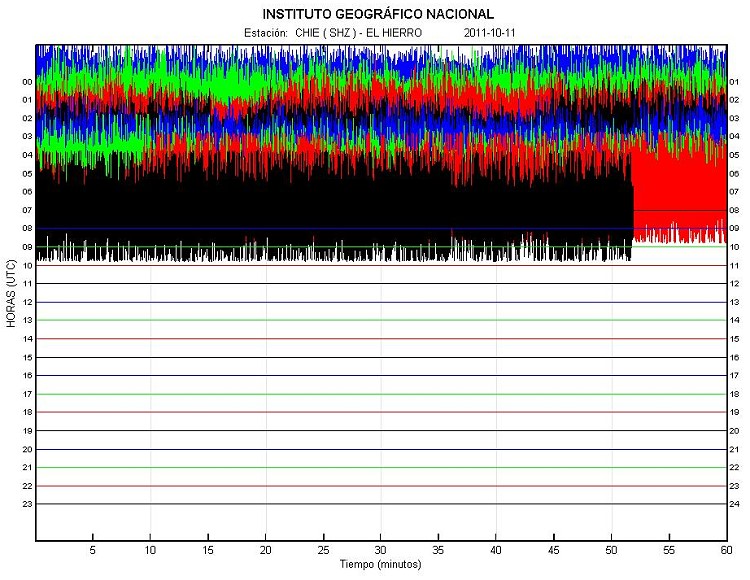Select the 5 minute tick label
750x580 pixels.
(x=92, y=550)
